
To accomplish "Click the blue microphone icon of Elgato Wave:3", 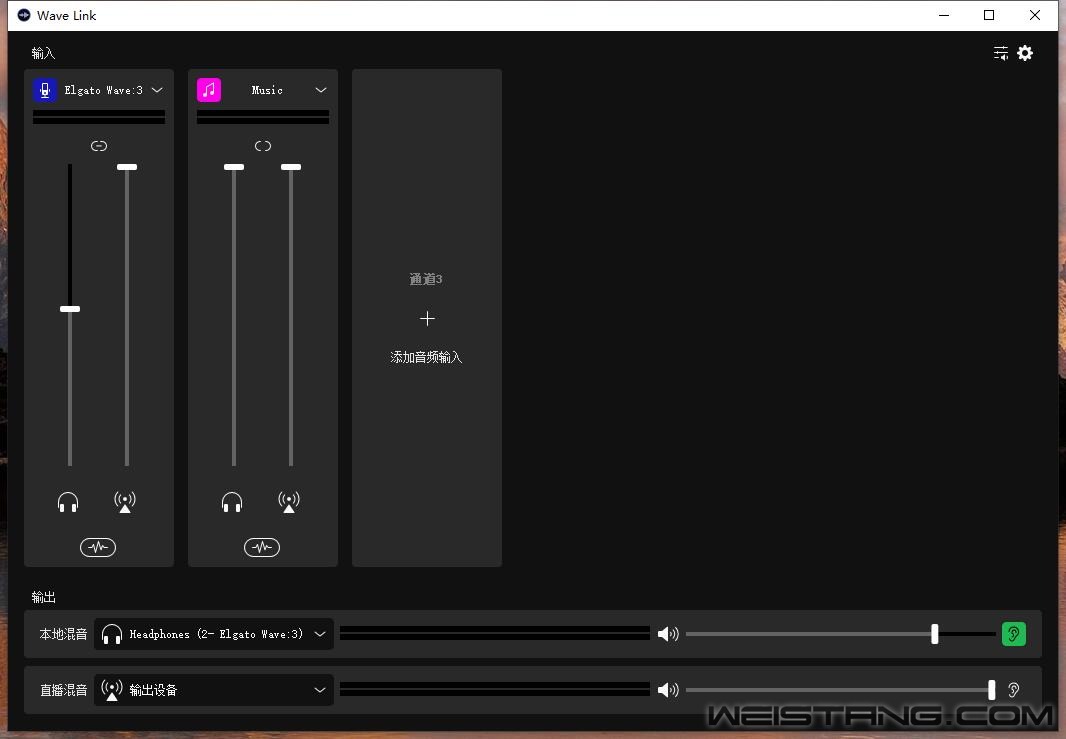I will (x=46, y=90).
